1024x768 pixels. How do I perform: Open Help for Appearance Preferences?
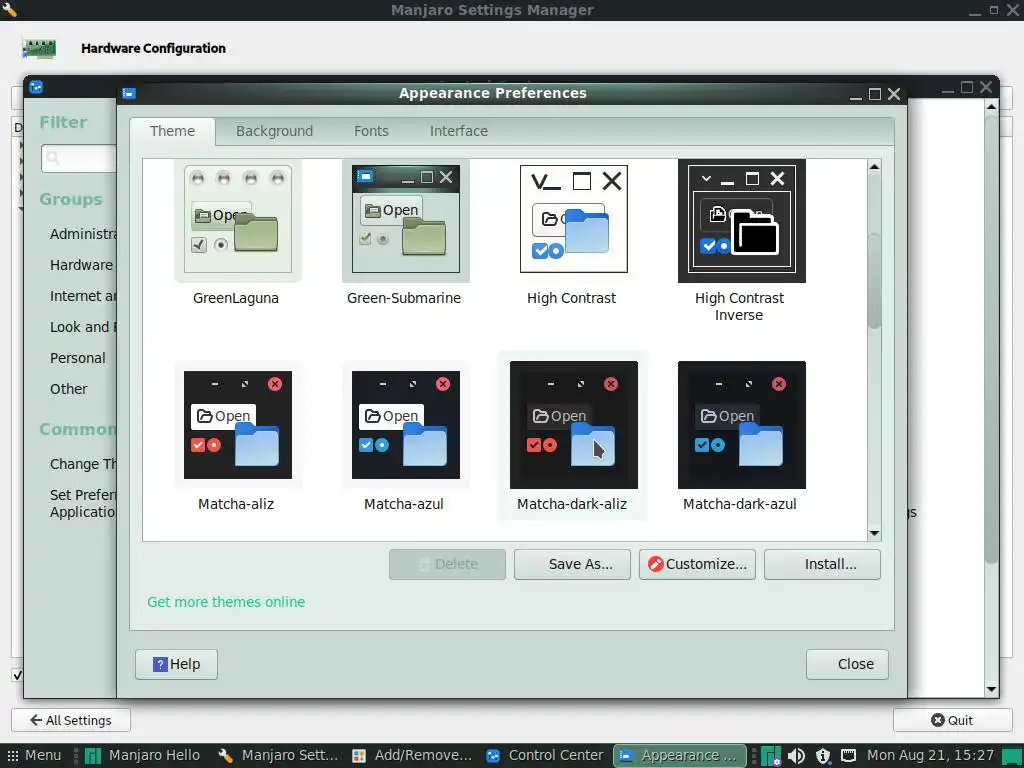[x=176, y=664]
